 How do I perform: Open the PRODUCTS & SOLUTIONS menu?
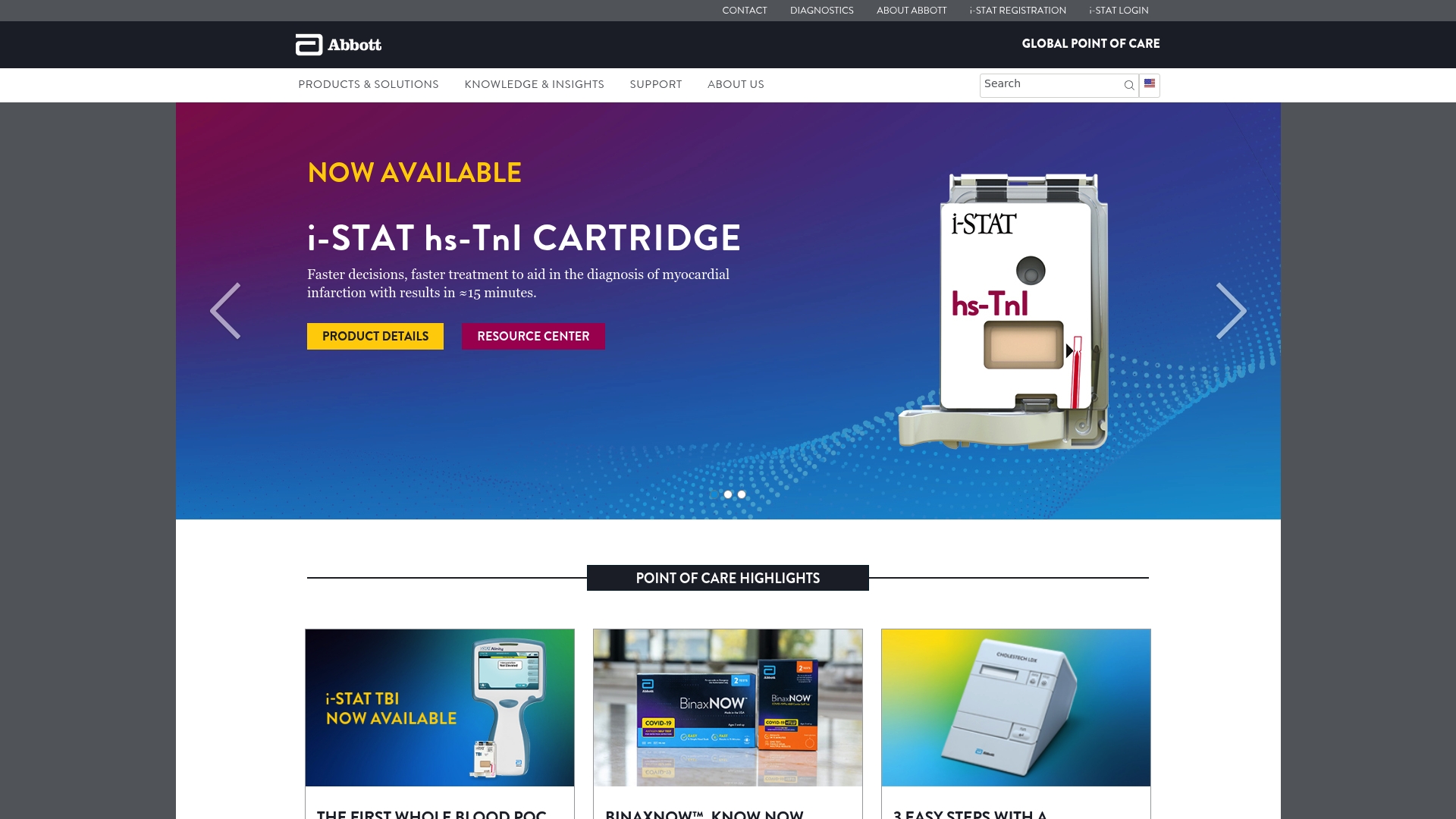coord(369,85)
